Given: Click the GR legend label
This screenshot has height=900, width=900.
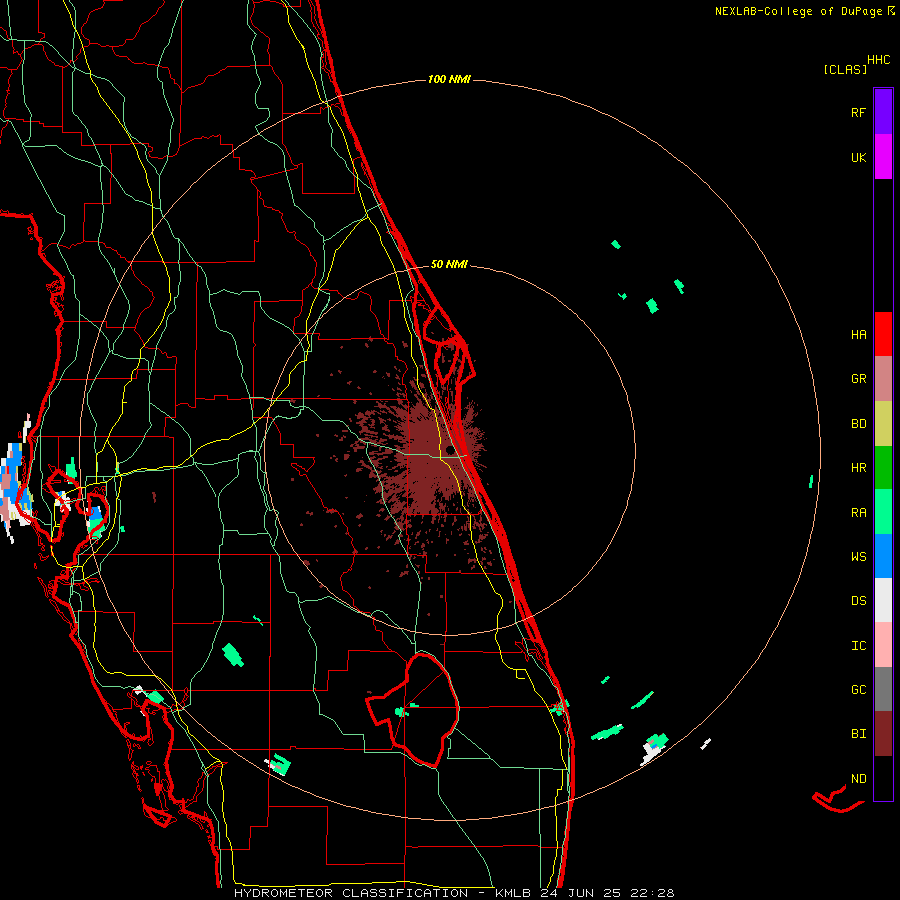Looking at the screenshot, I should (x=858, y=379).
